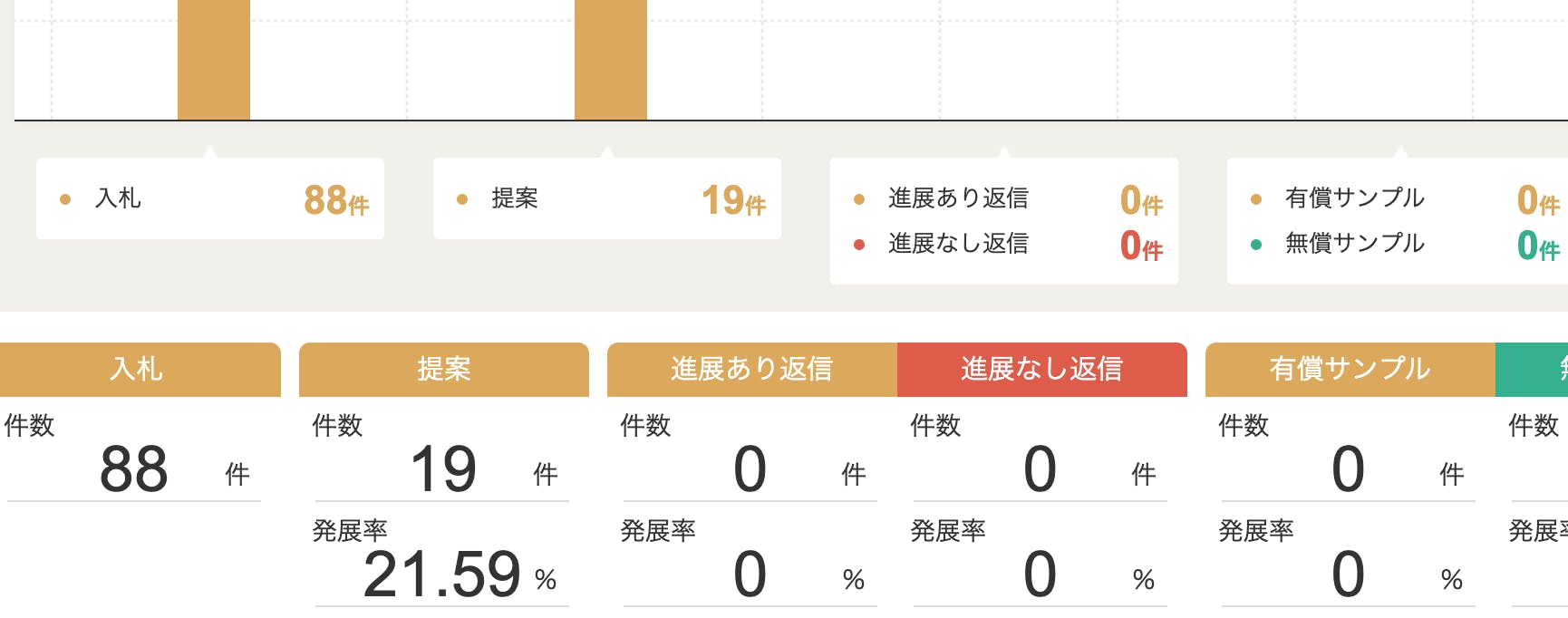
Task: Select the 進展あり返信 orange header
Action: (x=752, y=369)
